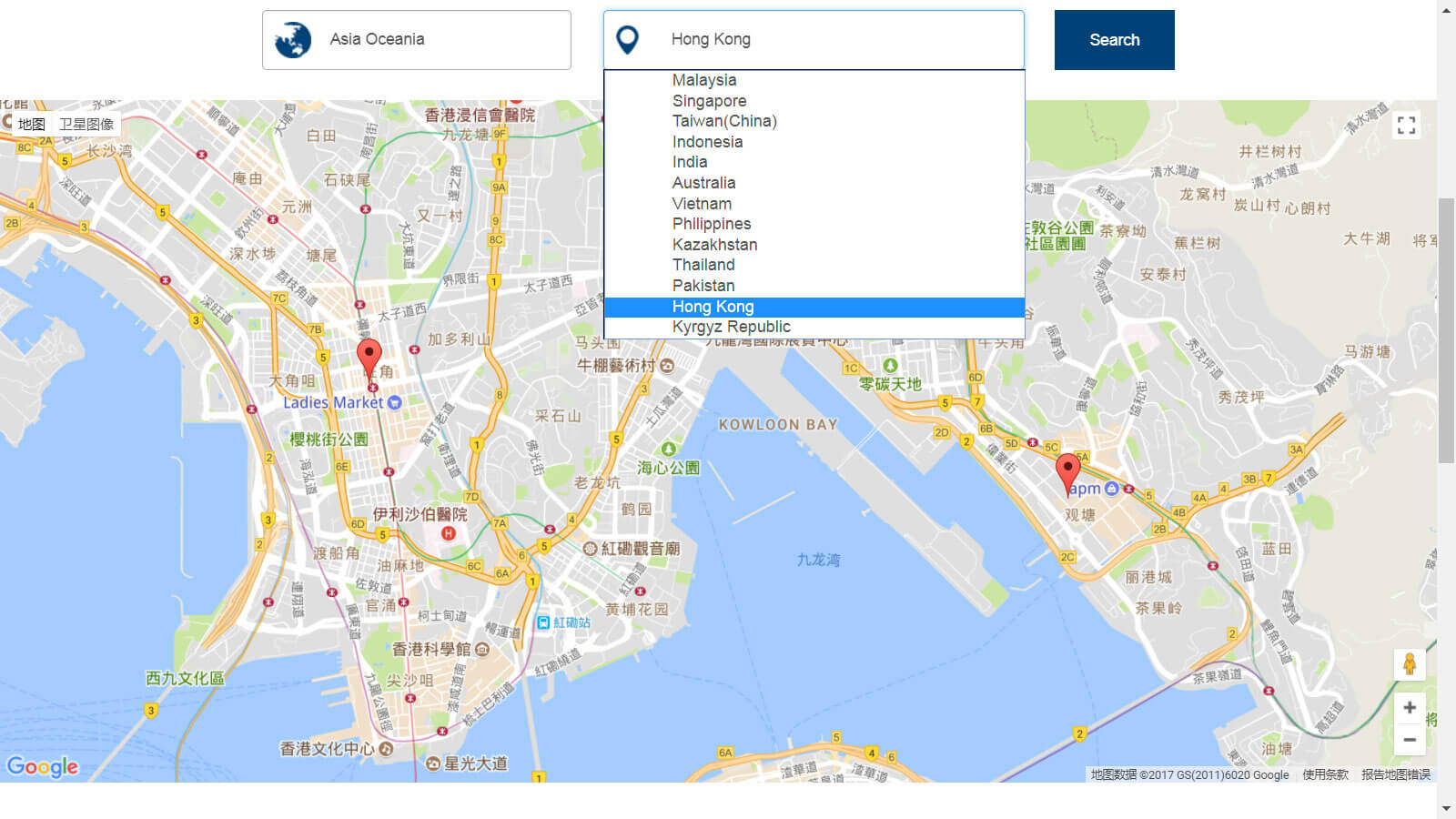Click the red marker near apm mall
Image resolution: width=1456 pixels, height=819 pixels.
1067,474
